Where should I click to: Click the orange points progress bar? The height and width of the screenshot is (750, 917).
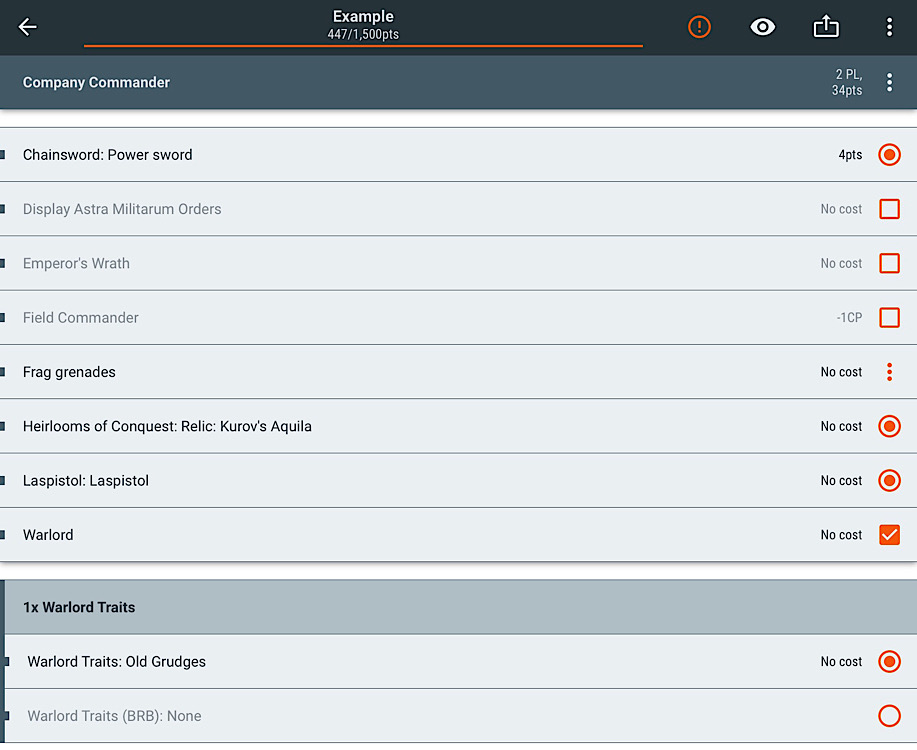363,46
